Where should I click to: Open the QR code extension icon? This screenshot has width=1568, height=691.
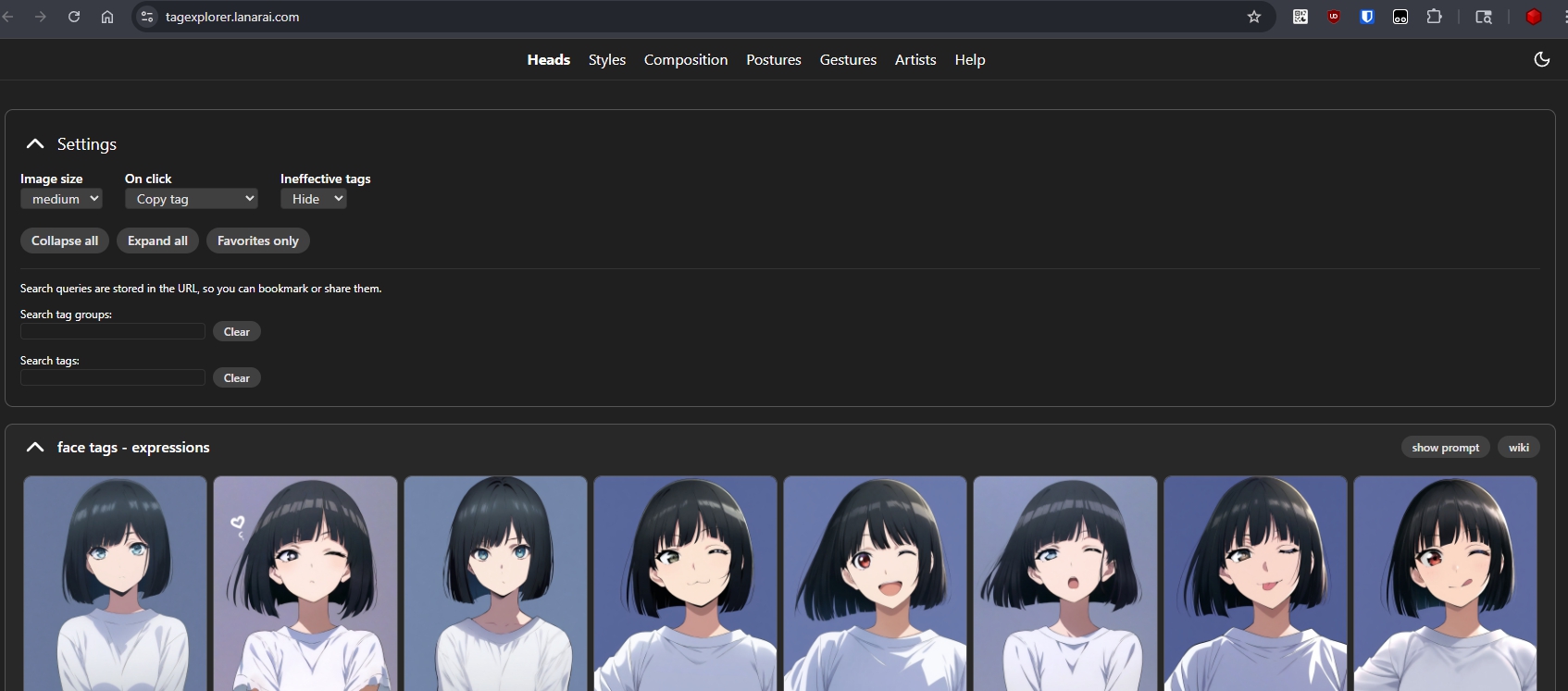(x=1300, y=17)
